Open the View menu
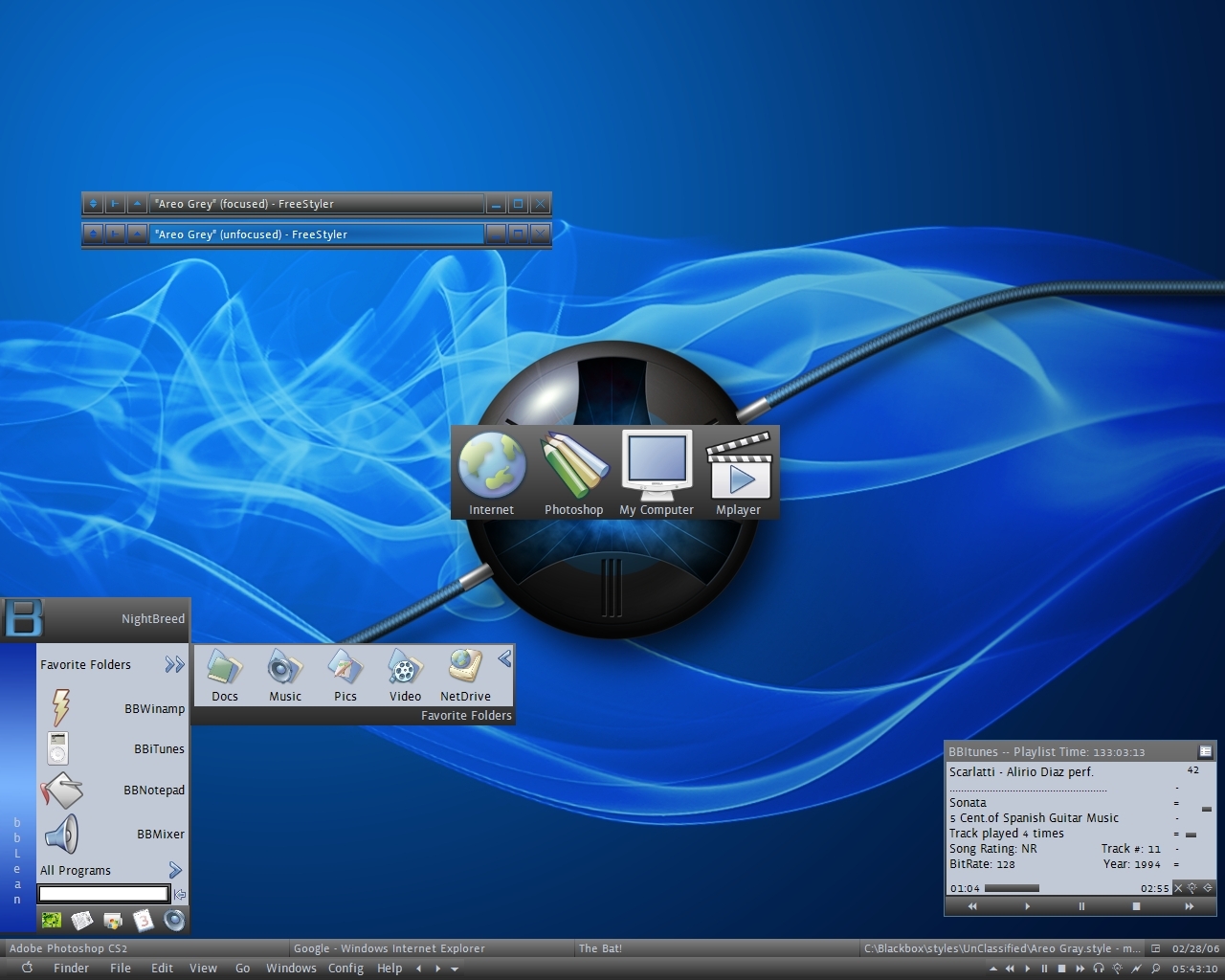The image size is (1225, 980). click(x=203, y=969)
